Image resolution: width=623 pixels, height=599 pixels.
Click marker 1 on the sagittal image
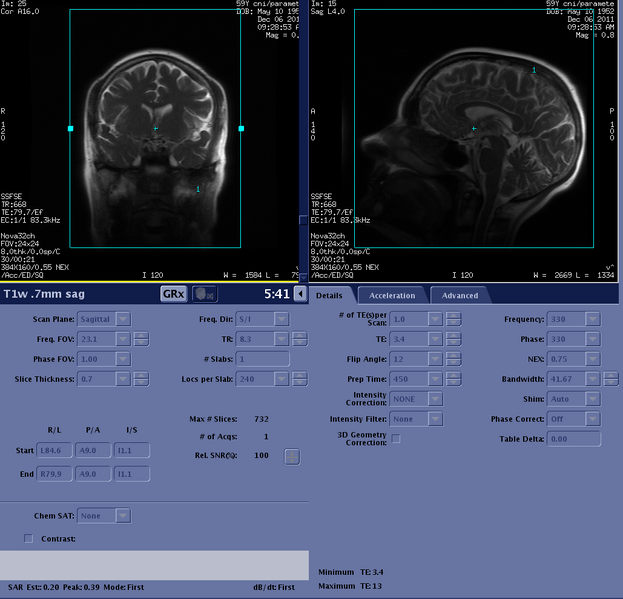point(534,70)
